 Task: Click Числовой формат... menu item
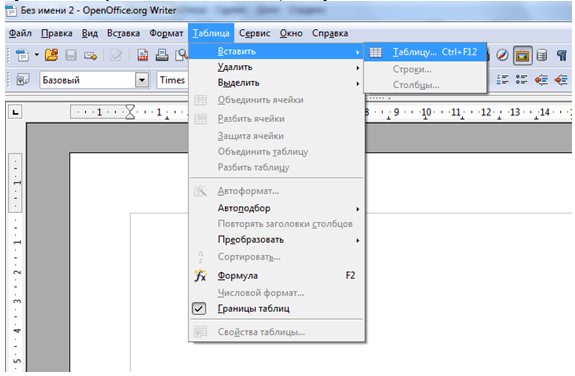(276, 293)
